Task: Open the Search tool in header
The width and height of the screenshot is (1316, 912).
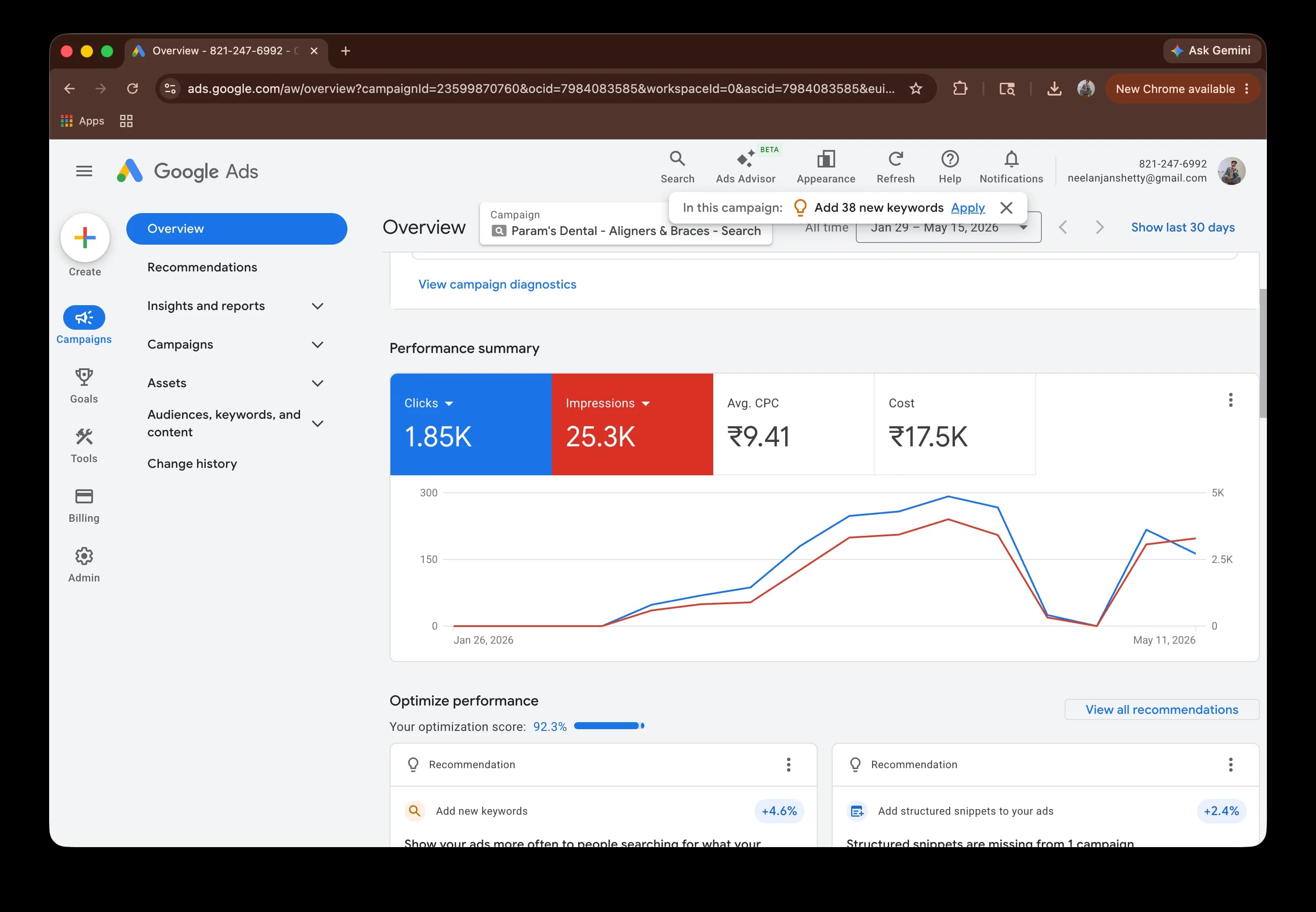Action: [677, 167]
